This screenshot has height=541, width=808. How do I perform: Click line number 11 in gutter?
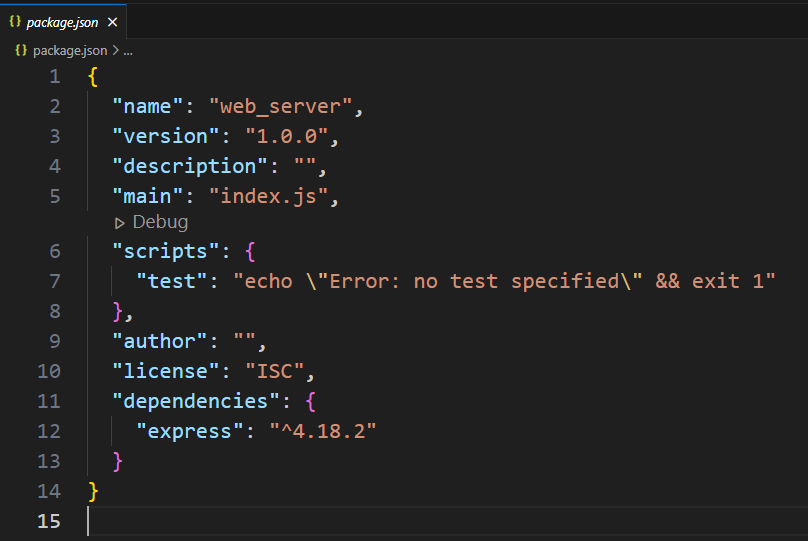tap(49, 401)
